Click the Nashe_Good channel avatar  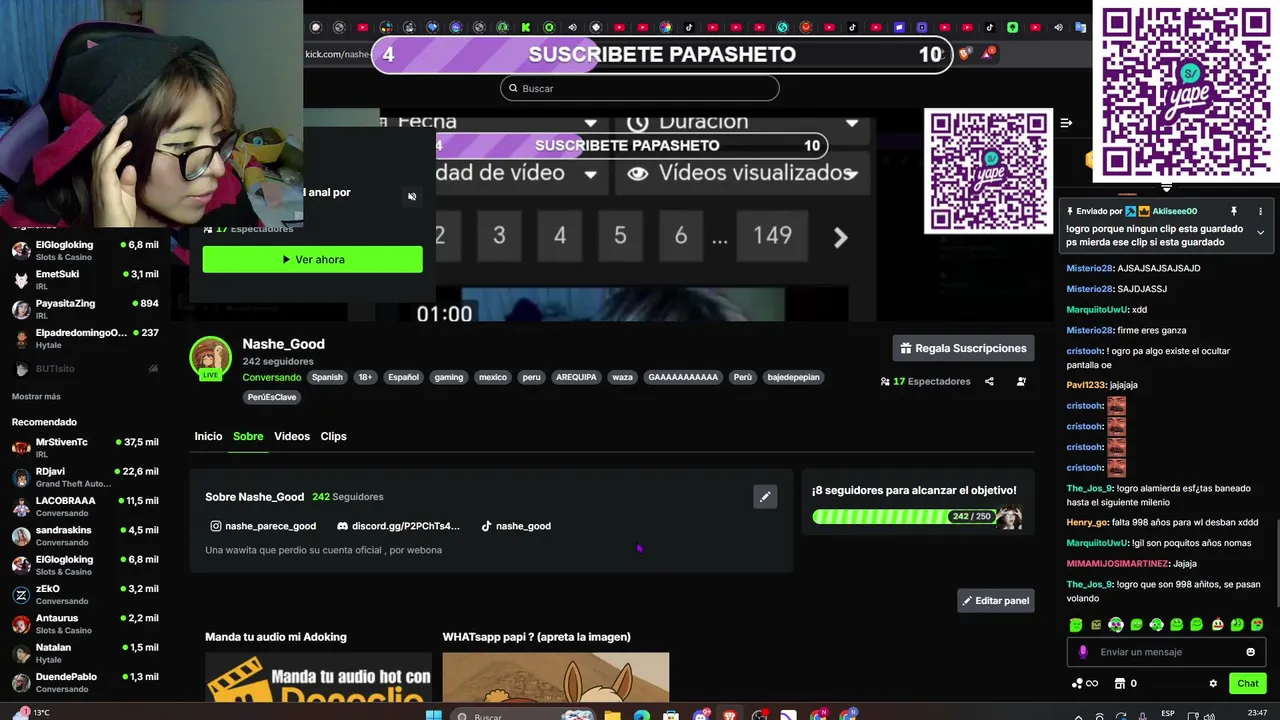211,358
